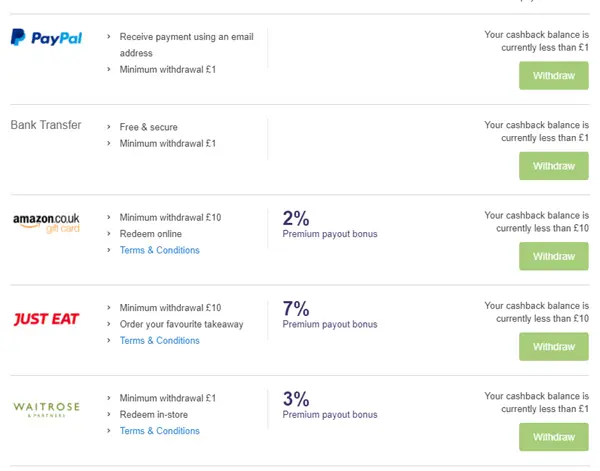Click chevron beside 'Redeem in-store'
This screenshot has width=600, height=471.
point(109,414)
